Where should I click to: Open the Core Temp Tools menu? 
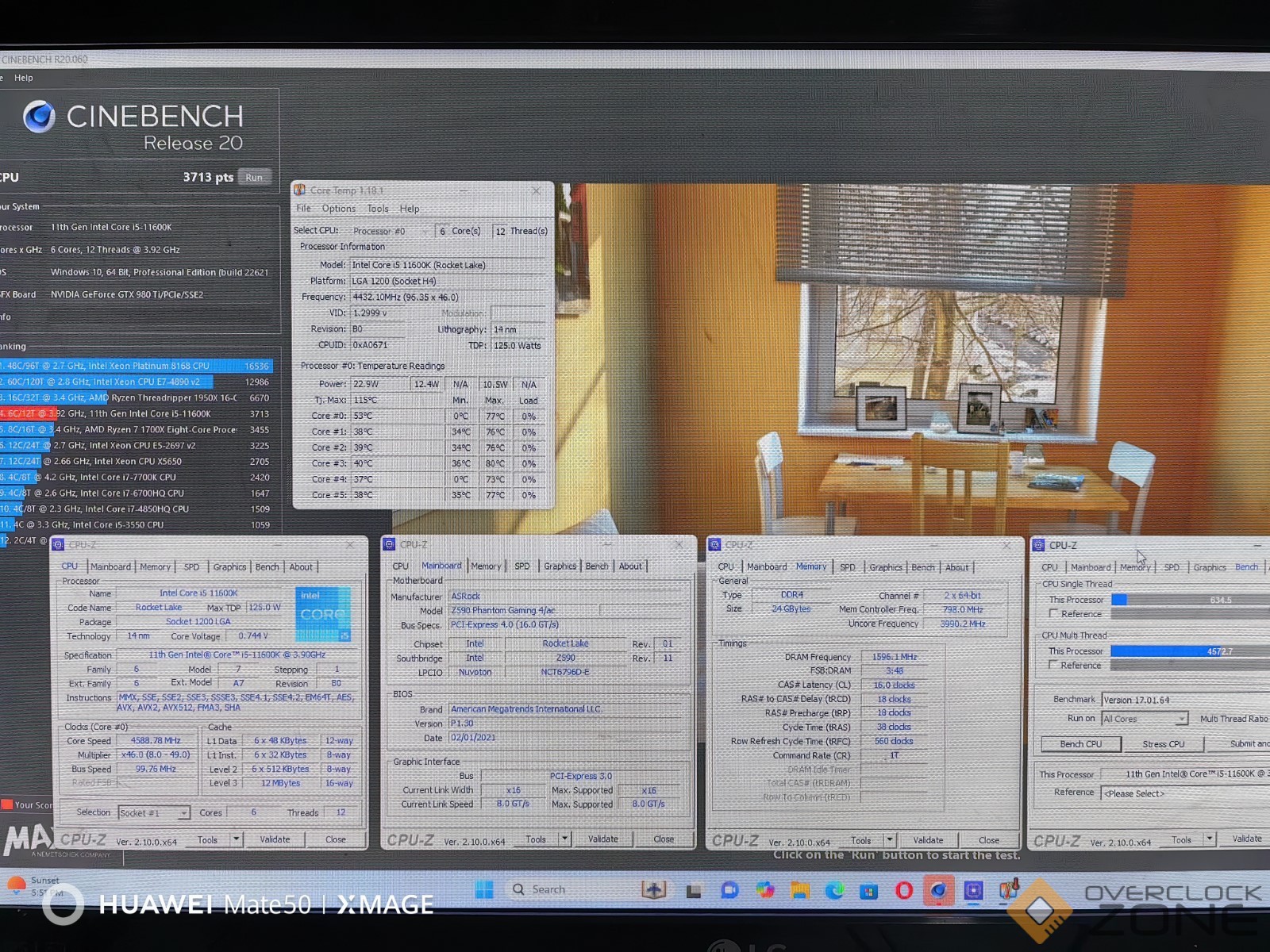coord(378,209)
